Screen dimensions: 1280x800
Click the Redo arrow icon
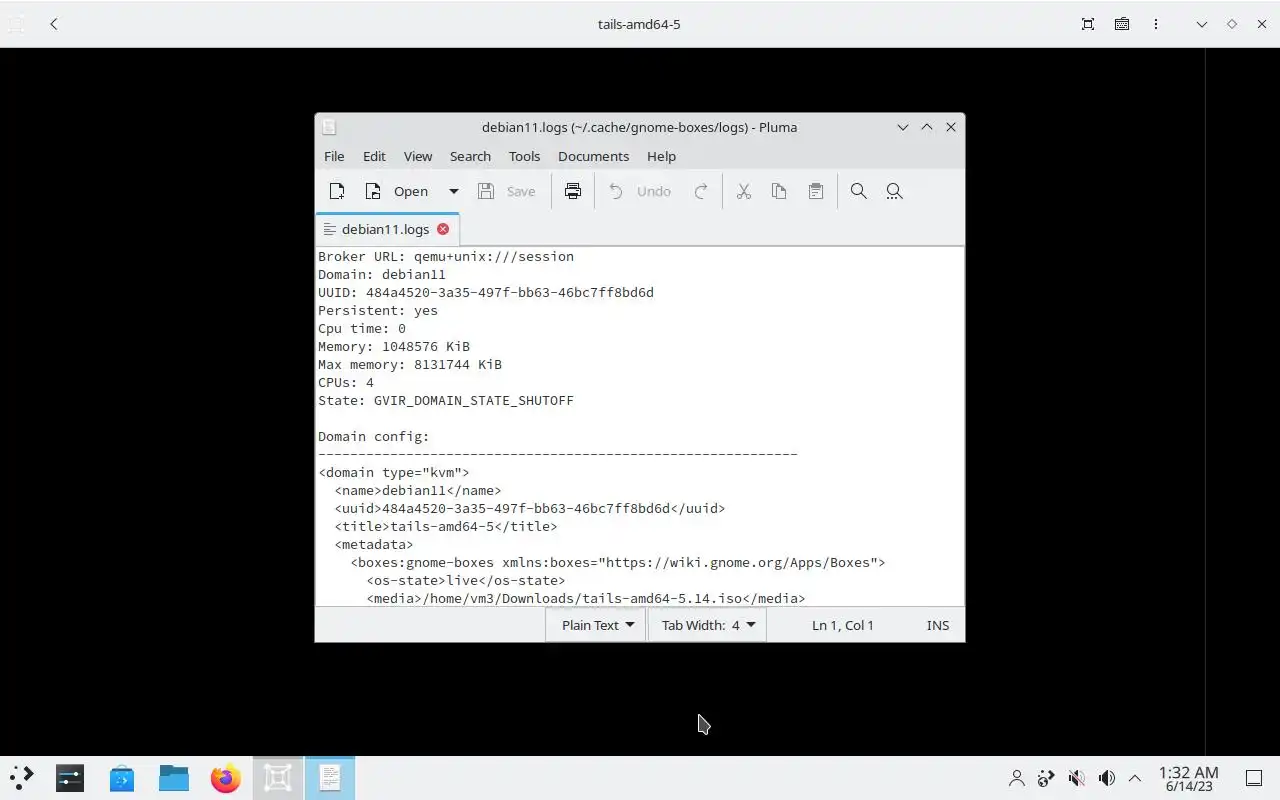pos(701,191)
